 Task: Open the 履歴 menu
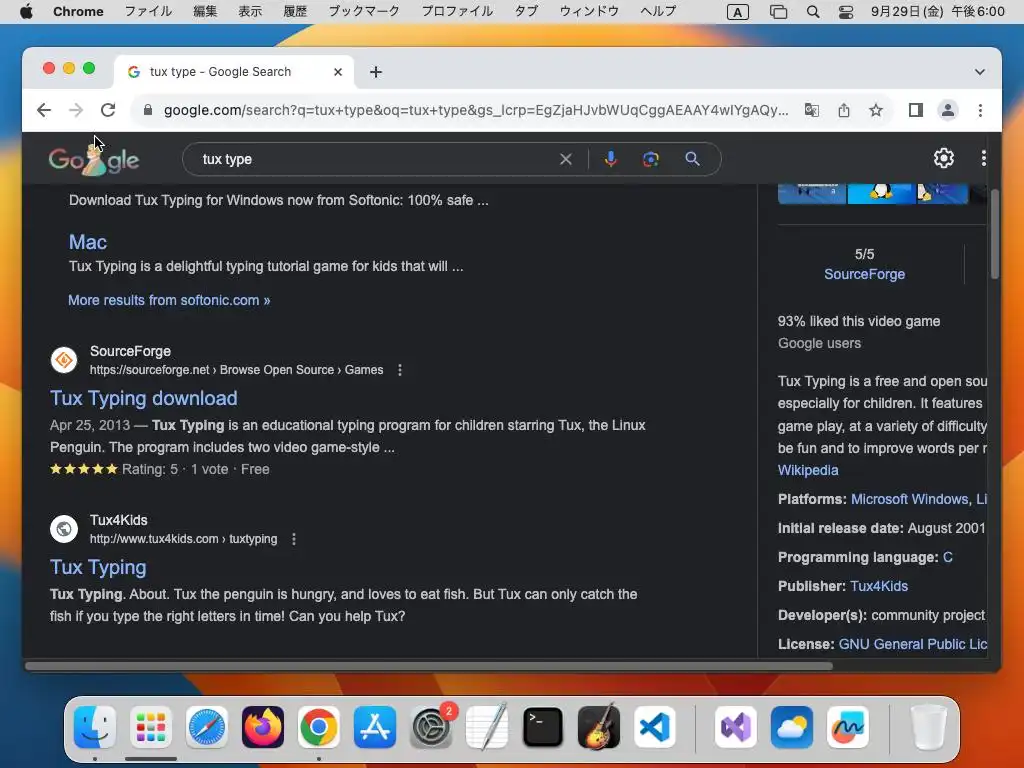pos(295,11)
